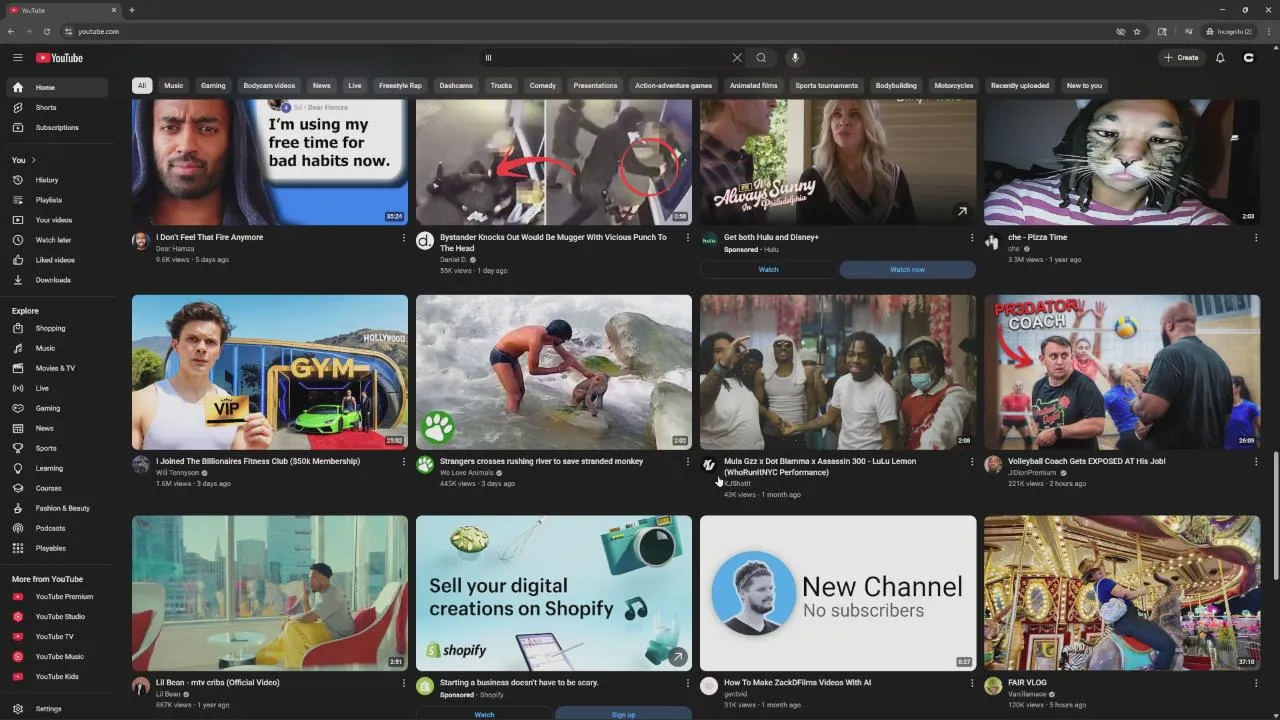1280x720 pixels.
Task: Open Billionaires Fitness Club video thumbnail
Action: (270, 372)
